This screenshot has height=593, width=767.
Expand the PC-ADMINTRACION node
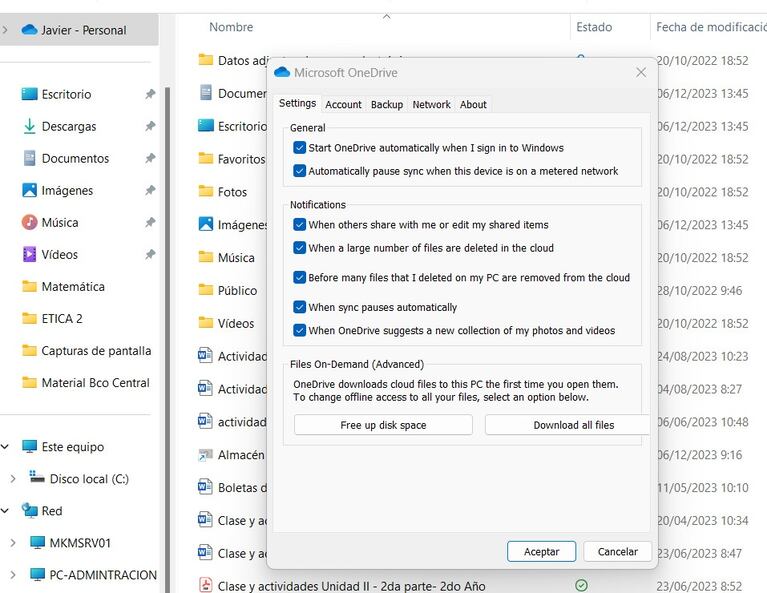13,574
